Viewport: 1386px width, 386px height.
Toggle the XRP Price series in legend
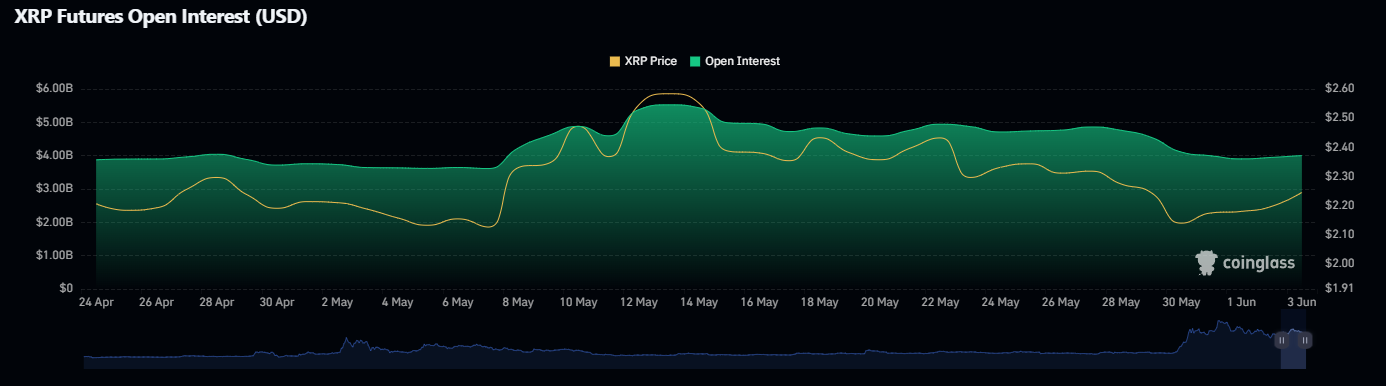pyautogui.click(x=643, y=61)
